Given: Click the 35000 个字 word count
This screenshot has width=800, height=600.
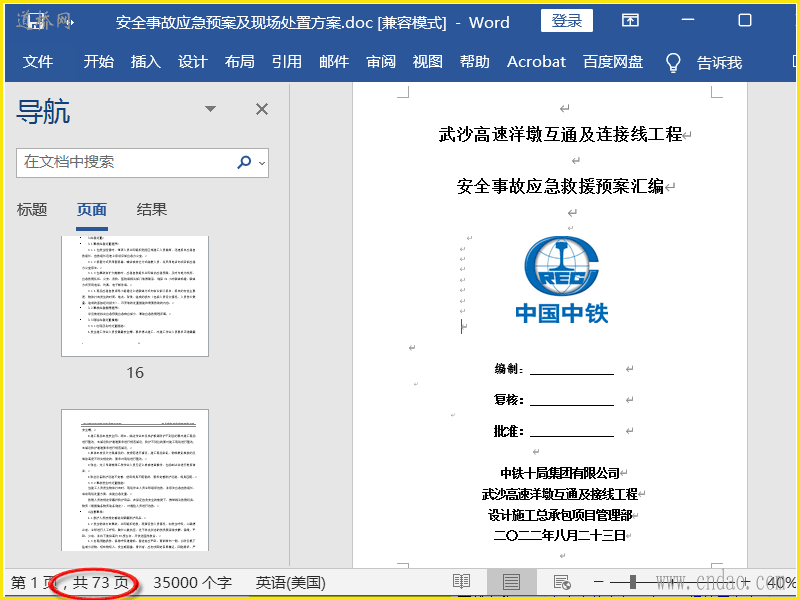Looking at the screenshot, I should point(192,583).
